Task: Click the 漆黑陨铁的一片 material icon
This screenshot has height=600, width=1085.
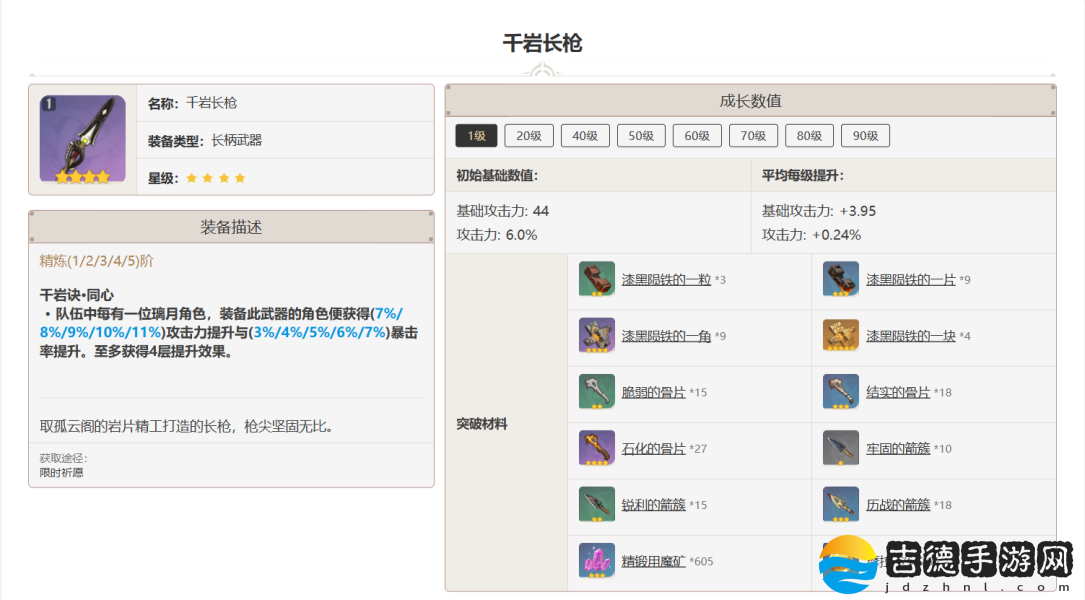Action: click(841, 279)
